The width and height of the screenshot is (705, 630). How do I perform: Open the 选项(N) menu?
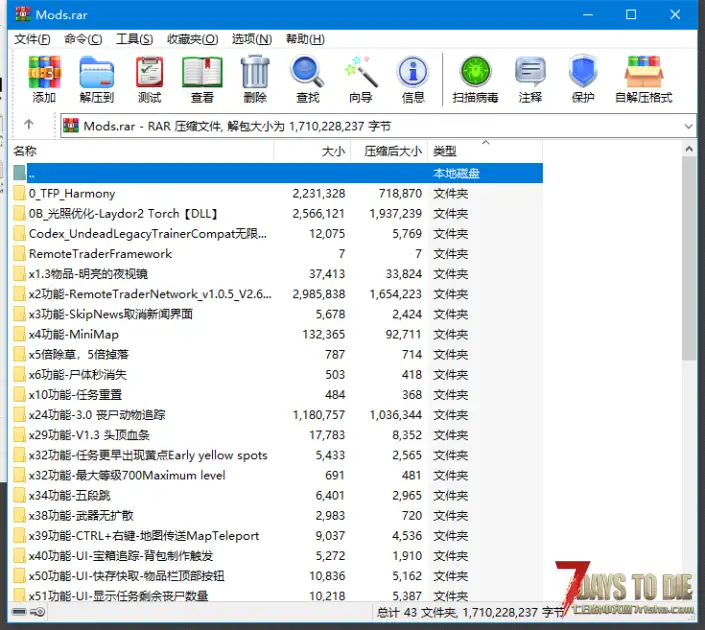252,39
